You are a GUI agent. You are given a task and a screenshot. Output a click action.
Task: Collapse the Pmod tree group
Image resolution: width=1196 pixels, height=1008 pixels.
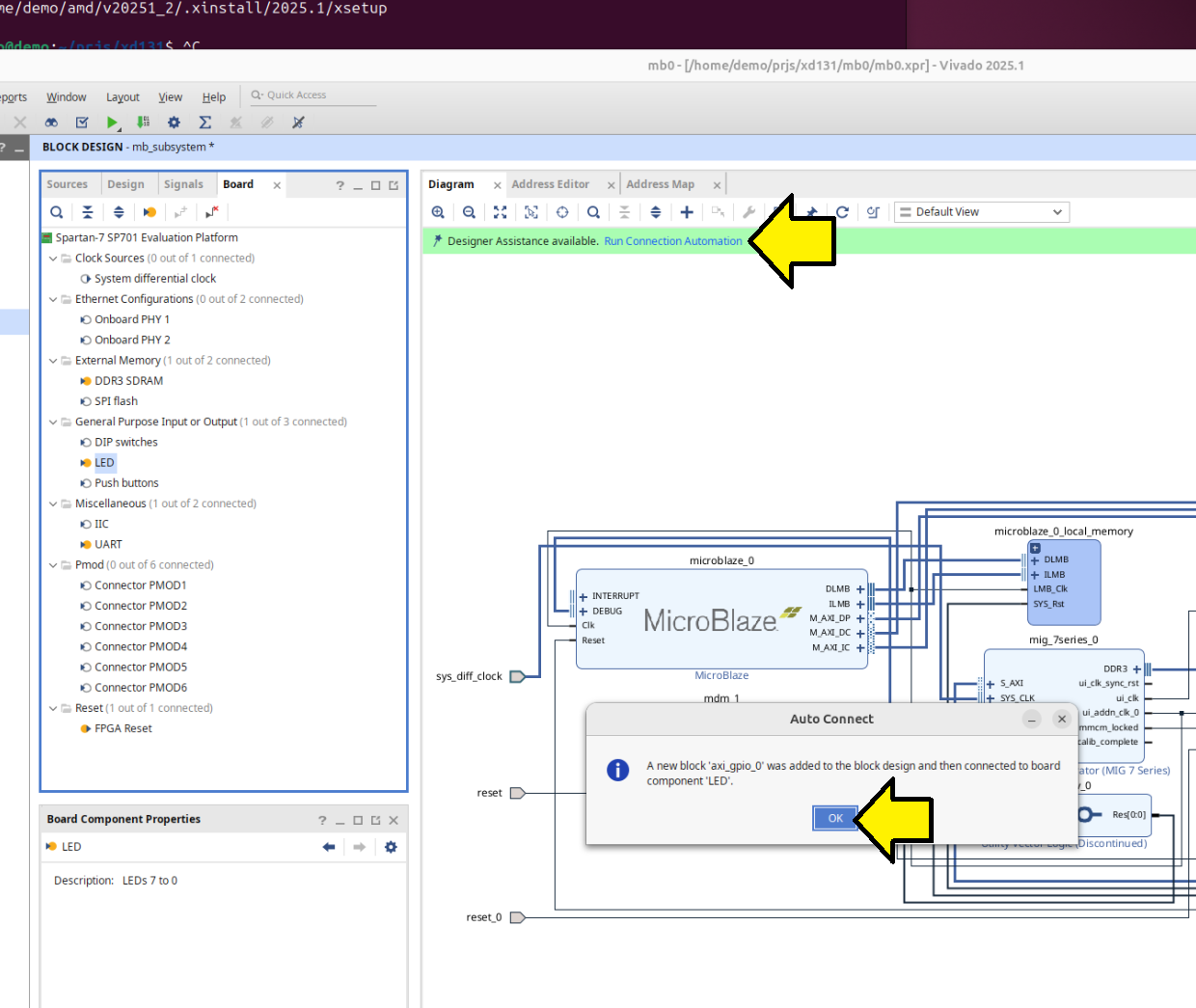[x=53, y=565]
